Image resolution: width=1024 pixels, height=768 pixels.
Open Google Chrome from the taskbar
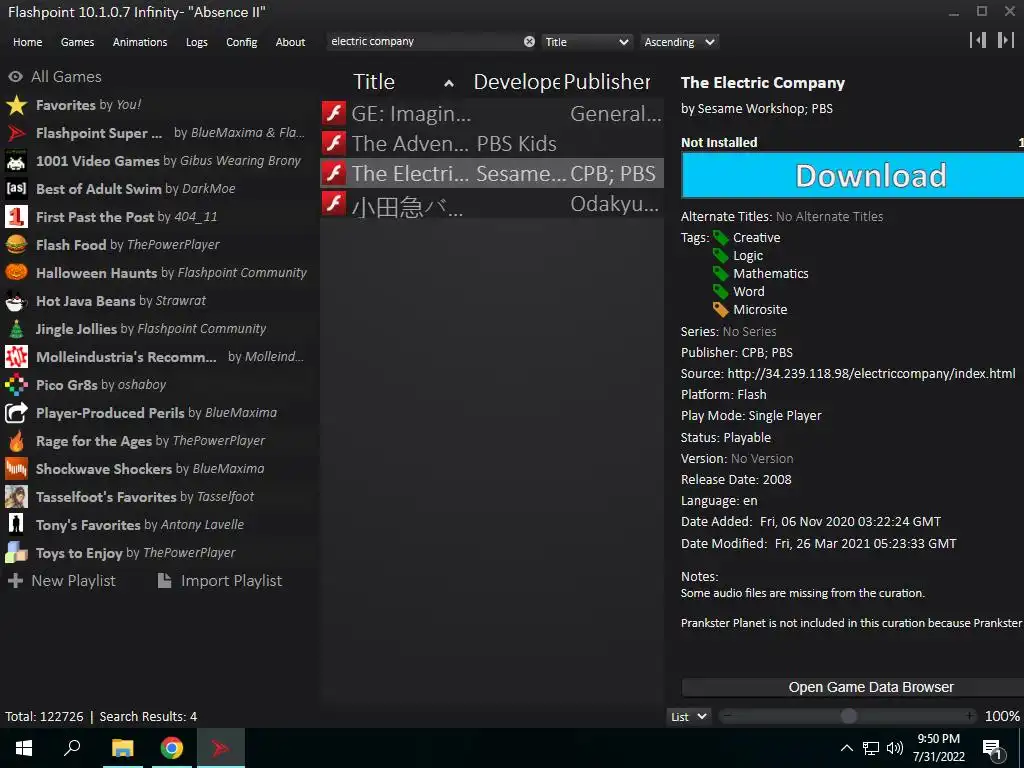pyautogui.click(x=172, y=748)
